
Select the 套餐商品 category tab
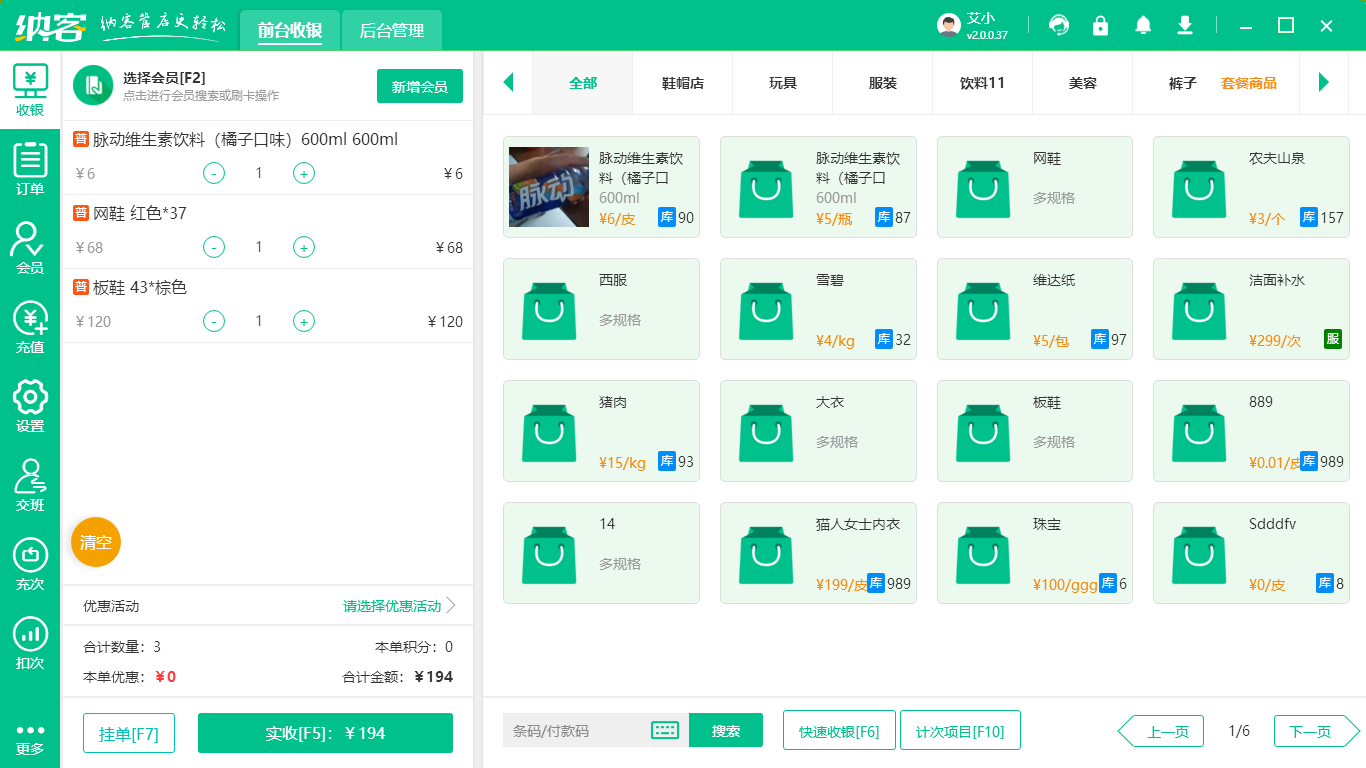tap(1249, 83)
